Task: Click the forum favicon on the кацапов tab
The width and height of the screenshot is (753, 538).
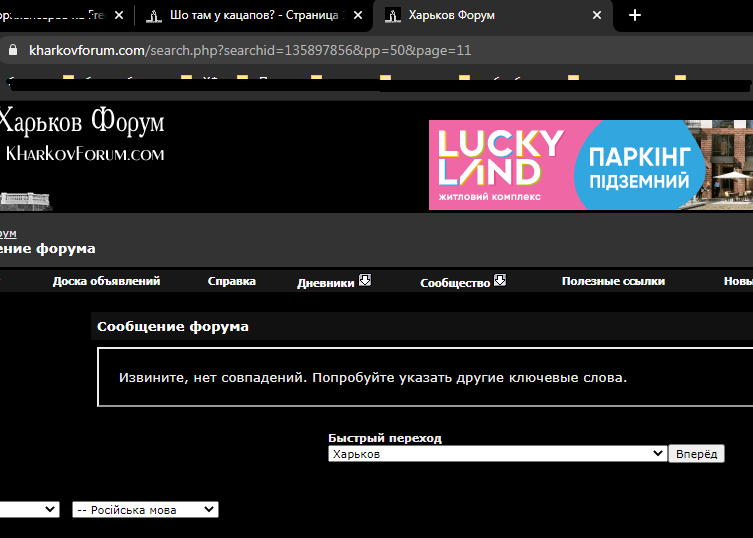Action: [x=154, y=16]
